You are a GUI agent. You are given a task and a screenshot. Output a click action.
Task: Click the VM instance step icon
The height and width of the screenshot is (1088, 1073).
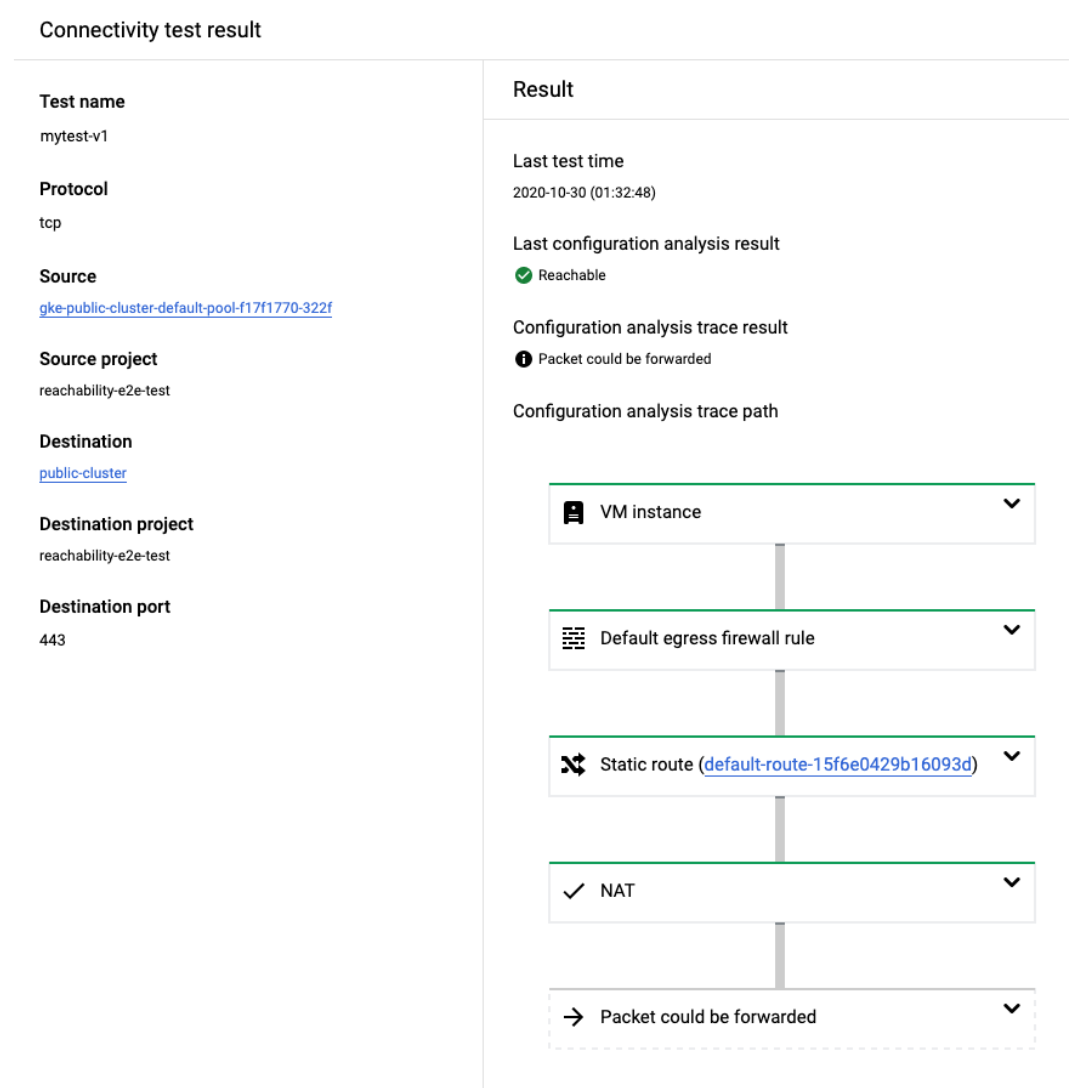tap(573, 513)
